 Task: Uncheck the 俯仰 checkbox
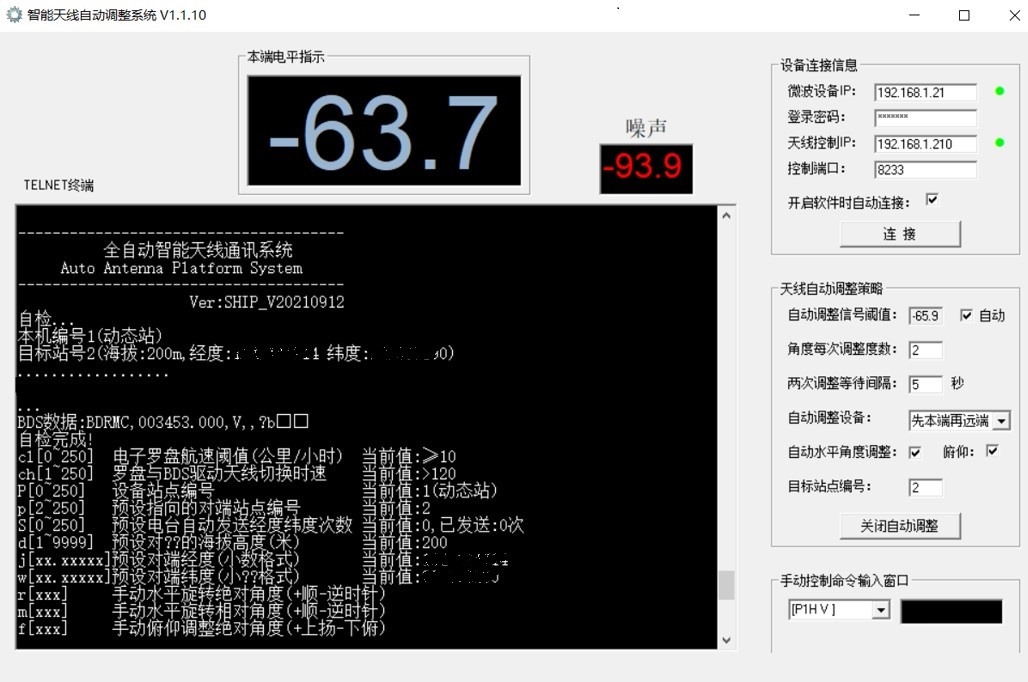tap(994, 452)
